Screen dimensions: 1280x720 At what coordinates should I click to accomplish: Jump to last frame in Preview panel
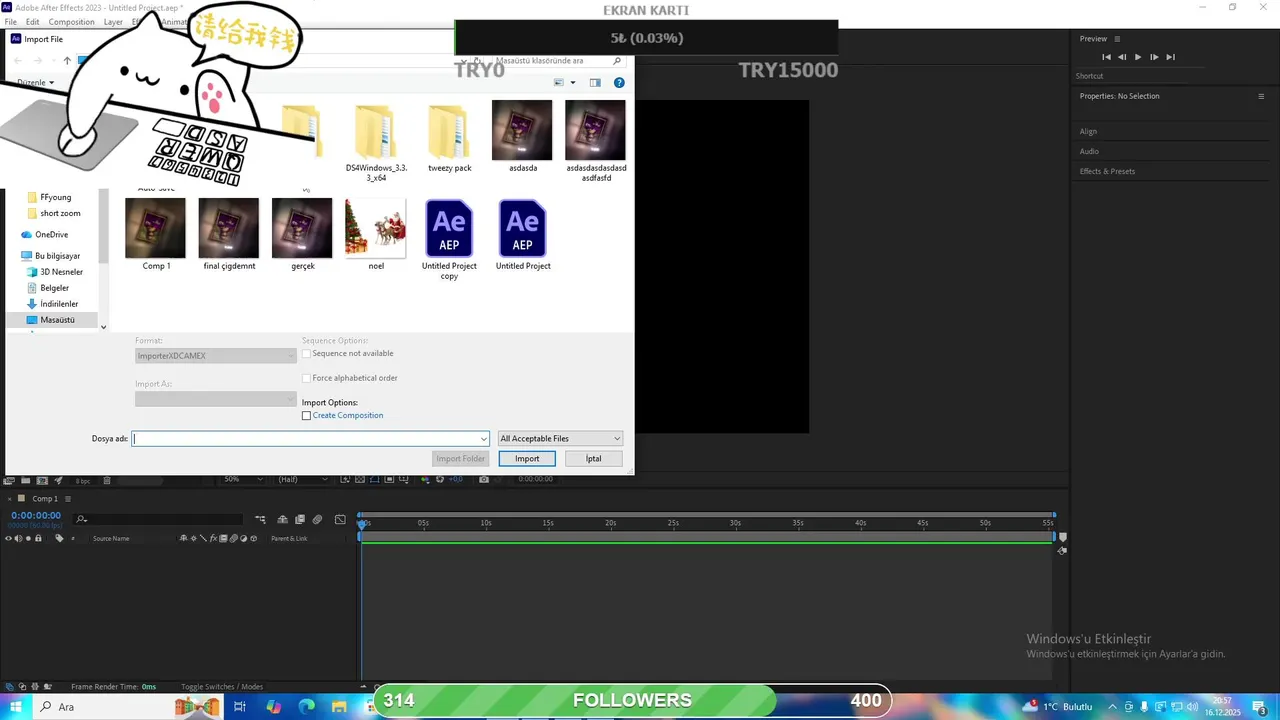(x=1170, y=57)
